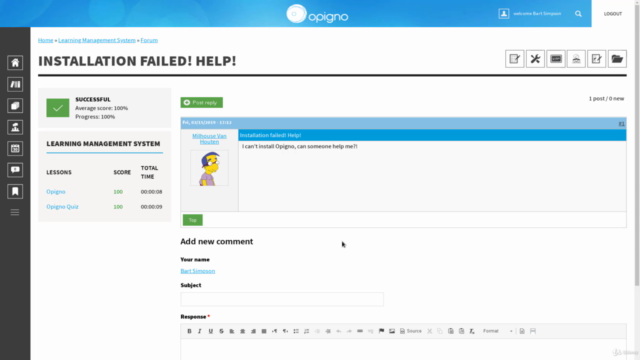The image size is (640, 360).
Task: Click the paste as text icon in editor
Action: tap(461, 331)
